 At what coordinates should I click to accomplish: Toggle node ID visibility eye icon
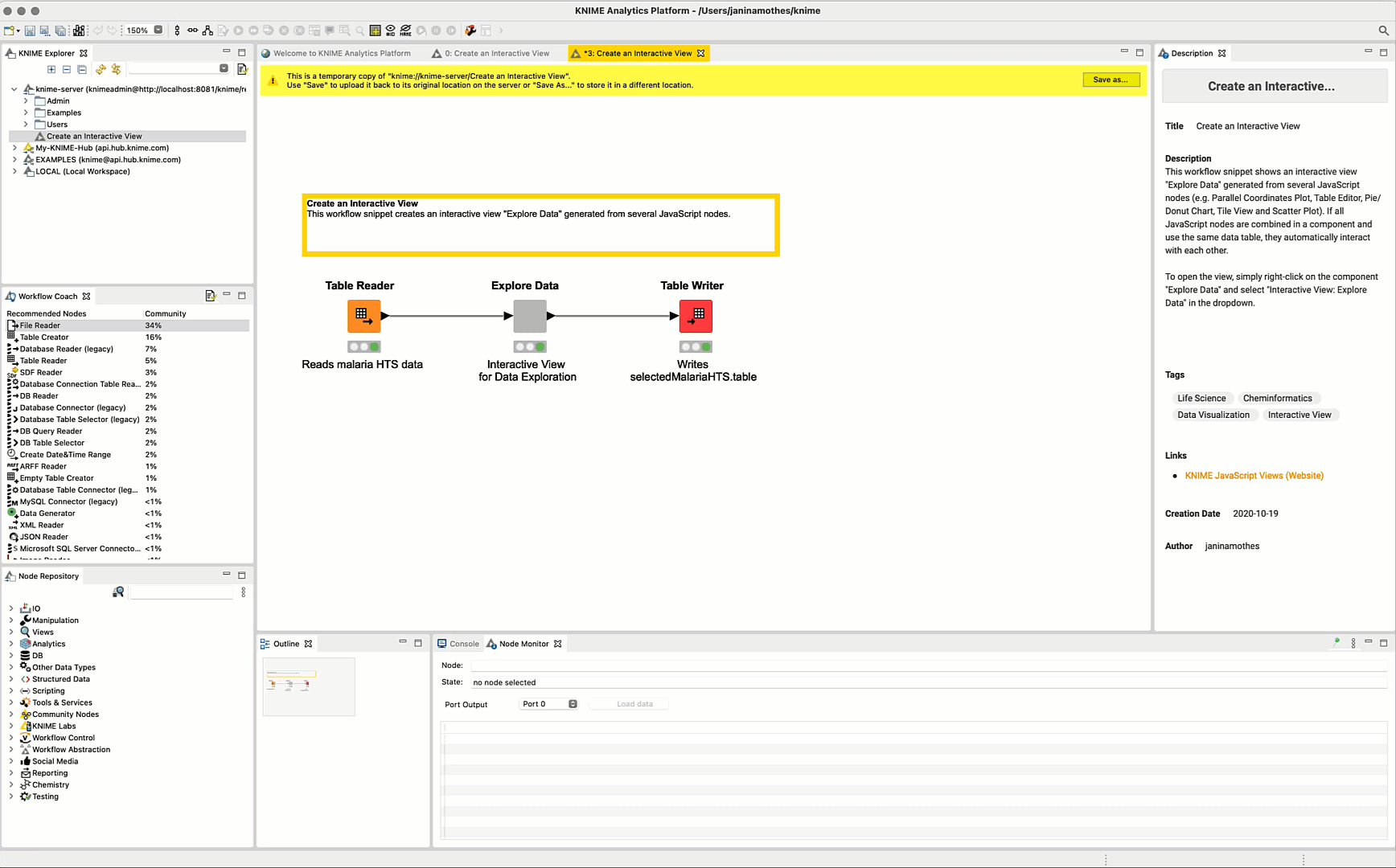pyautogui.click(x=390, y=31)
